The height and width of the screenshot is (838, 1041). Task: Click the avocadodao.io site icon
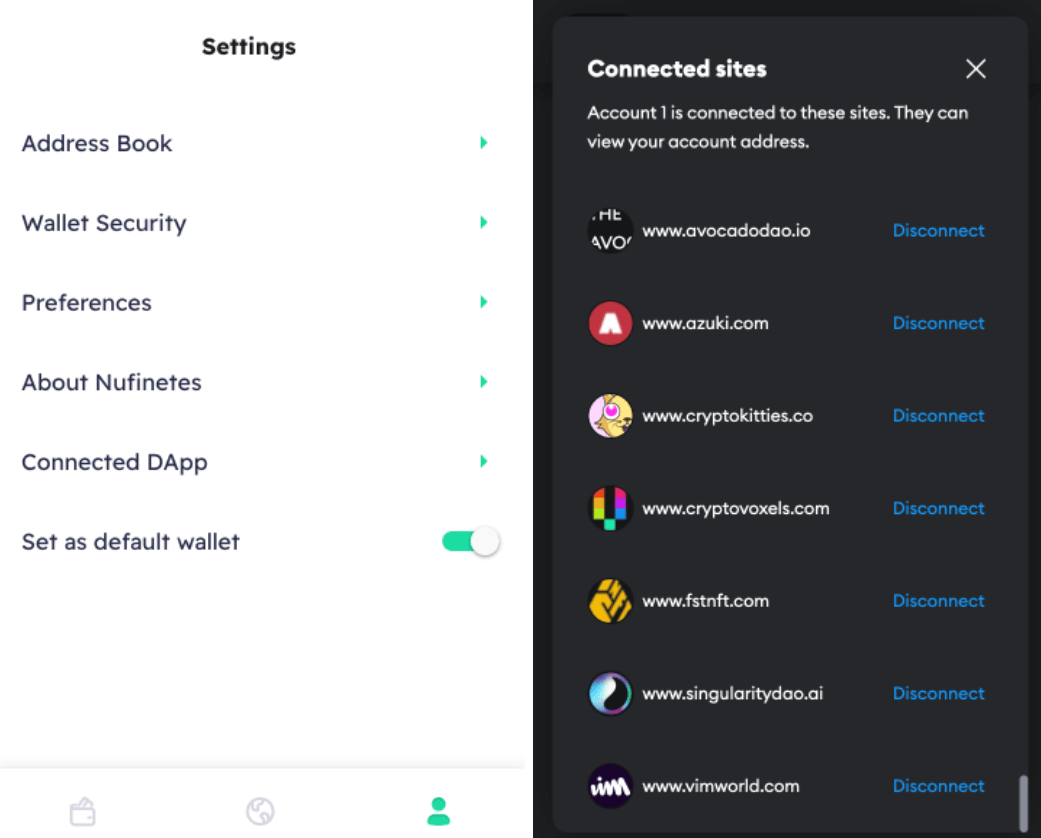point(610,230)
